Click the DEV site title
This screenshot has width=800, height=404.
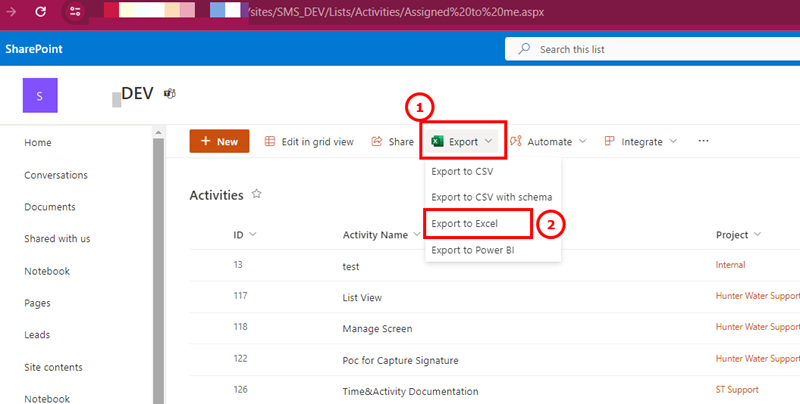tap(137, 93)
